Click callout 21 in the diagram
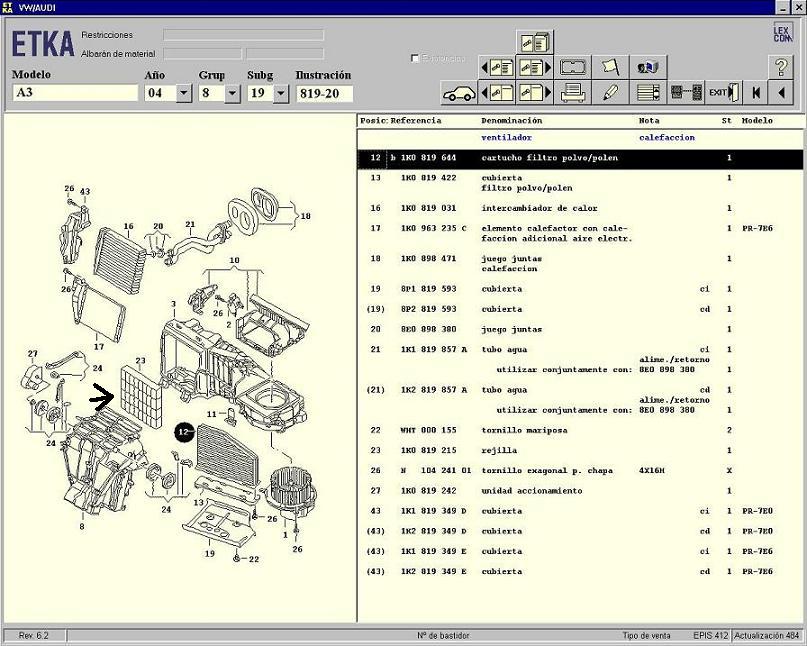Viewport: 807px width, 646px height. pyautogui.click(x=190, y=224)
